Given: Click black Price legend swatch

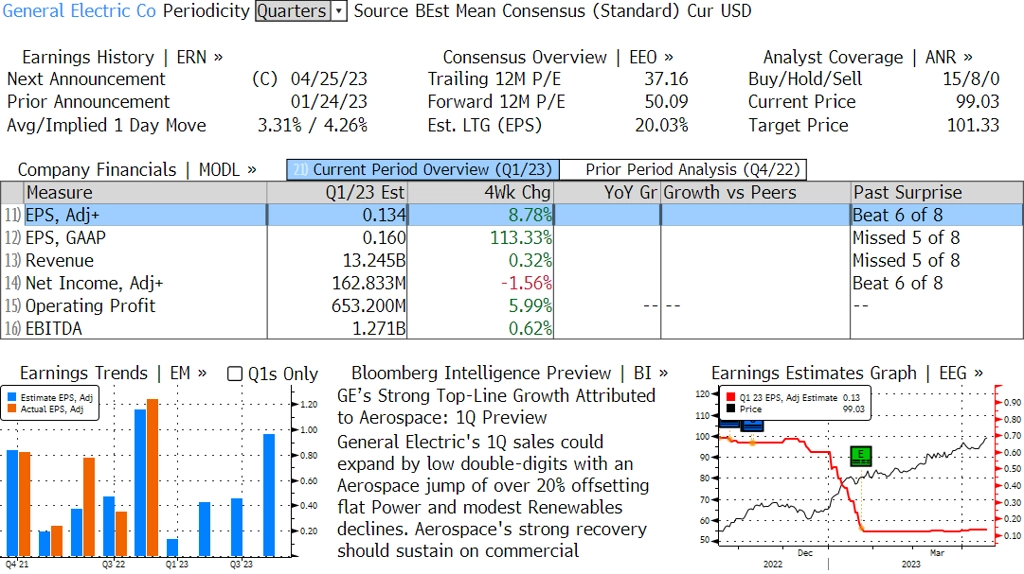Looking at the screenshot, I should 731,409.
